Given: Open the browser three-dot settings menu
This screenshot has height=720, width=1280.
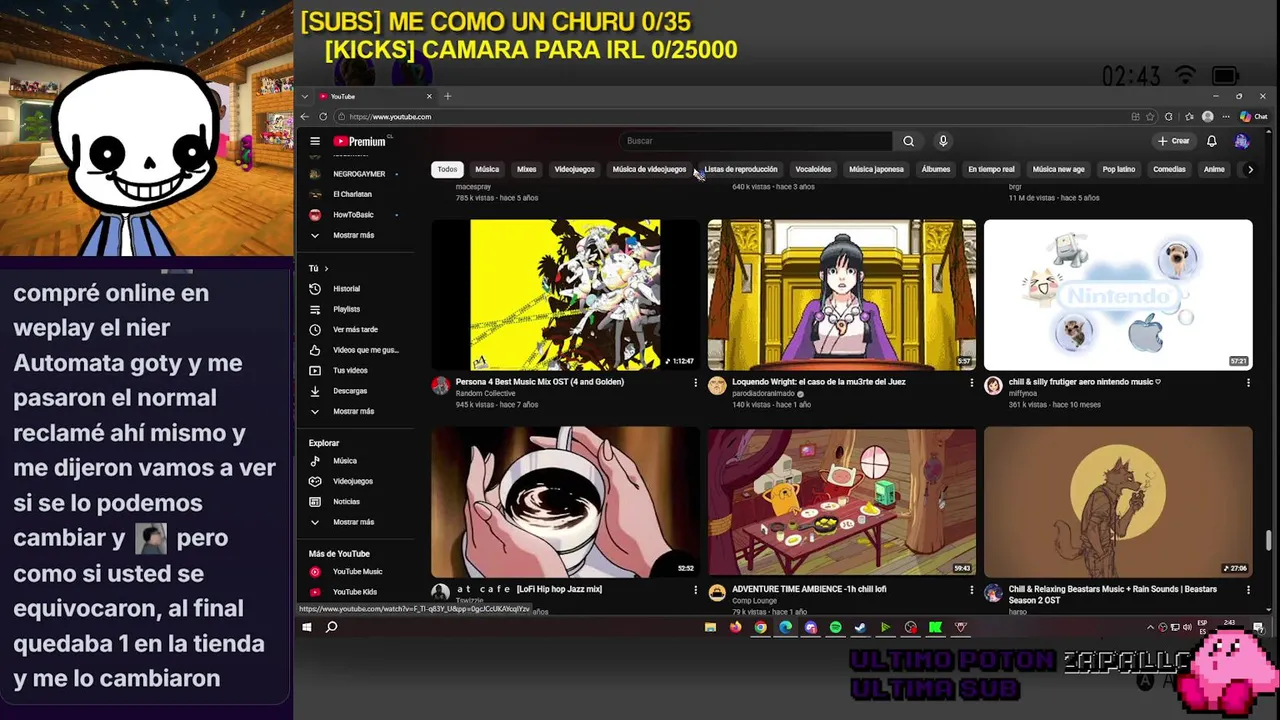Looking at the screenshot, I should click(1226, 117).
